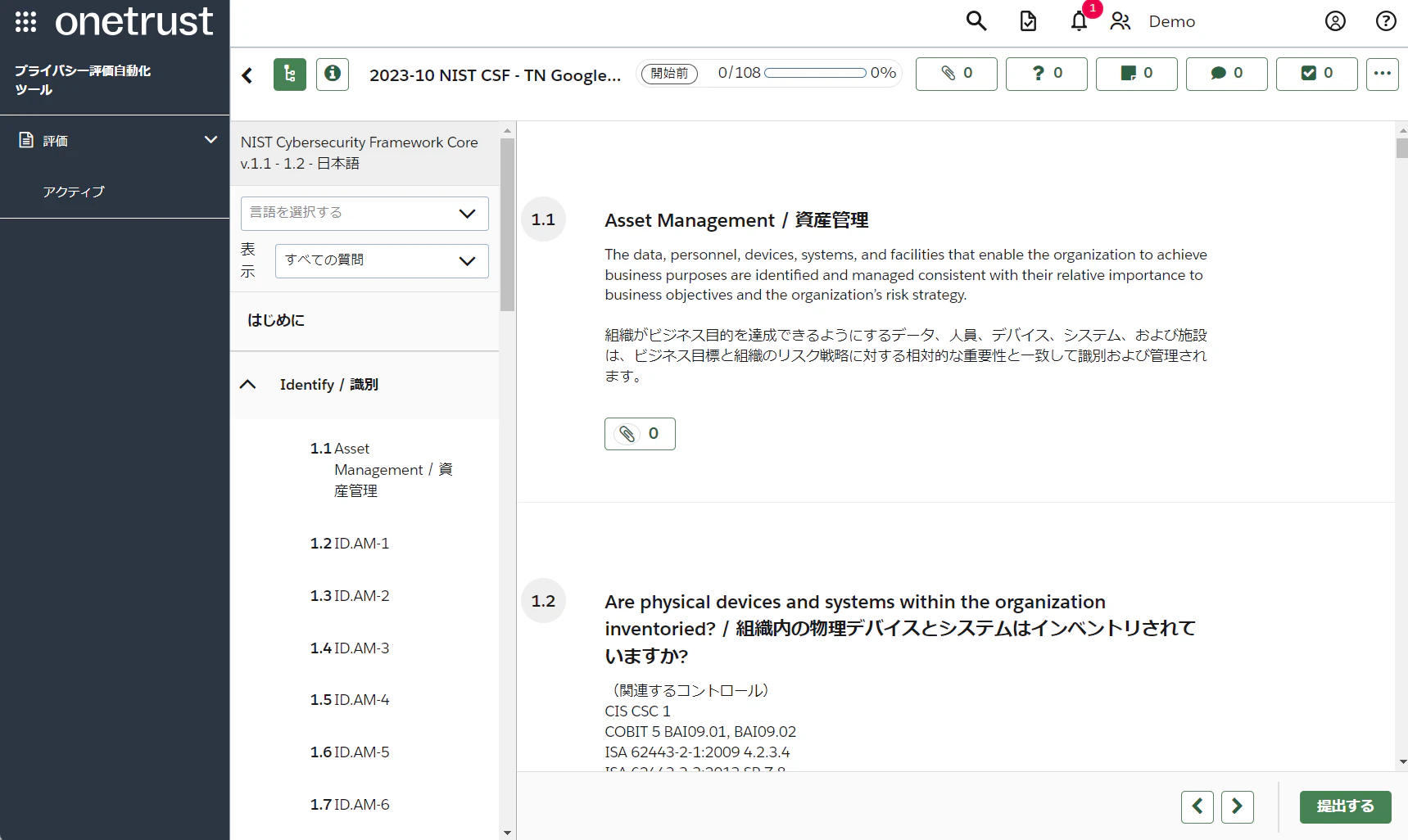Show assessment info icon
The width and height of the screenshot is (1408, 840).
(x=333, y=75)
